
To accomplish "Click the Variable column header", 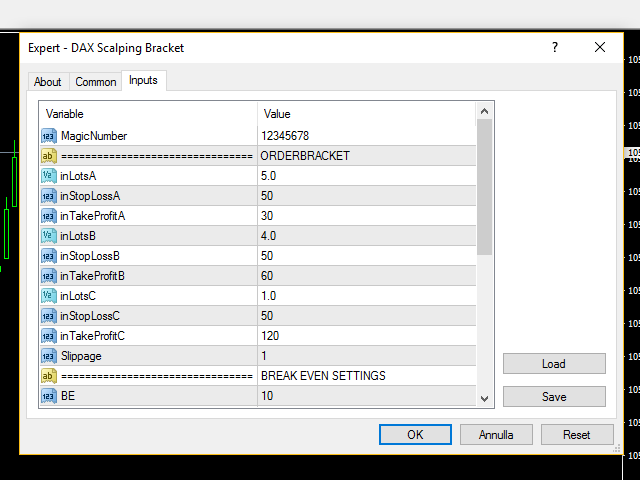I will [x=148, y=114].
